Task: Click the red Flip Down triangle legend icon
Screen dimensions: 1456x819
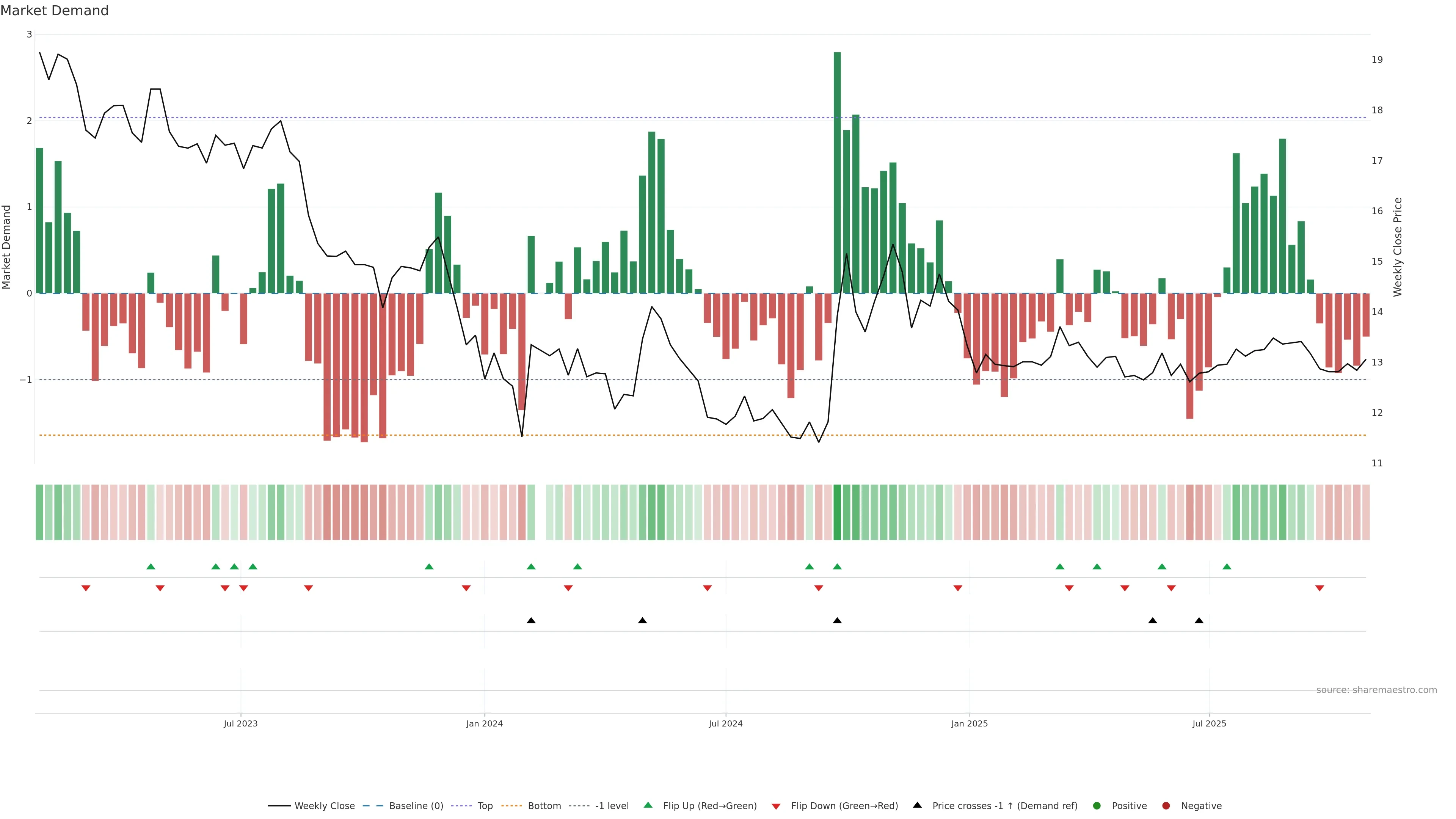Action: (776, 806)
